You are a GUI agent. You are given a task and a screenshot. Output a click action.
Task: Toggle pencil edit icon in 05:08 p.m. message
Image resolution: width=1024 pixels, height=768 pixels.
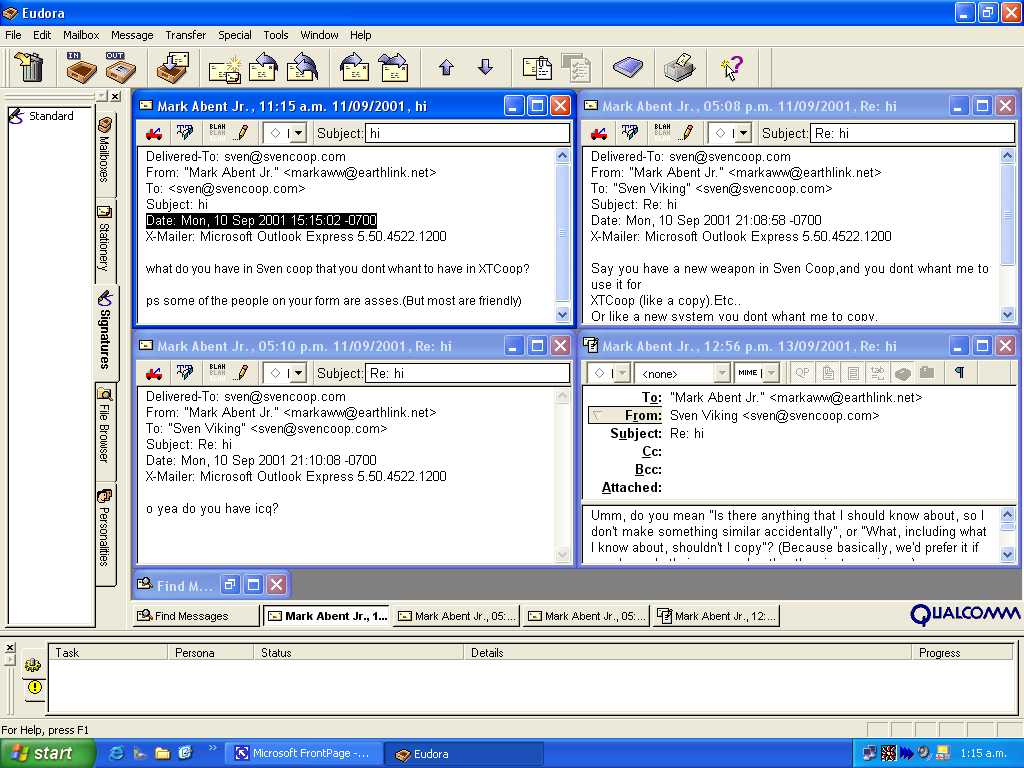688,133
